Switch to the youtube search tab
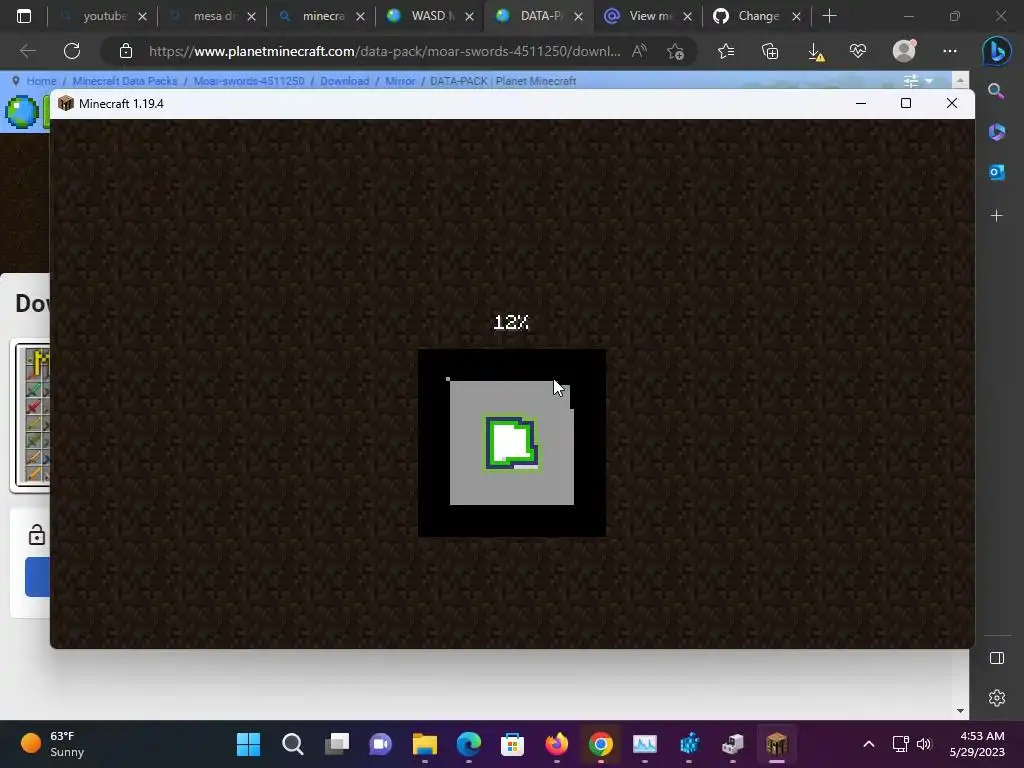This screenshot has height=768, width=1024. (103, 16)
